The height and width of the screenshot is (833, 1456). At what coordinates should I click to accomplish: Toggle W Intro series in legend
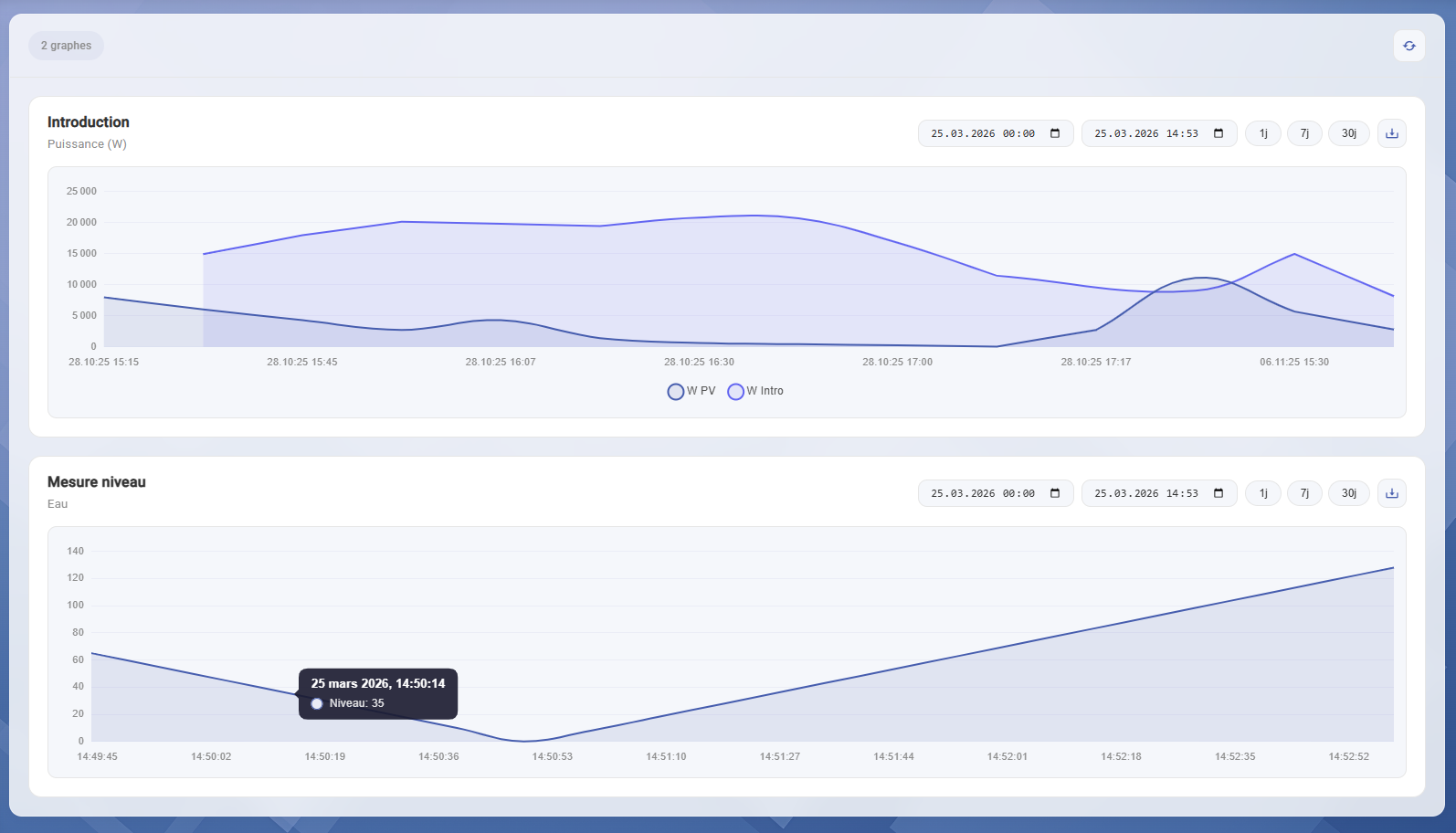pos(755,391)
